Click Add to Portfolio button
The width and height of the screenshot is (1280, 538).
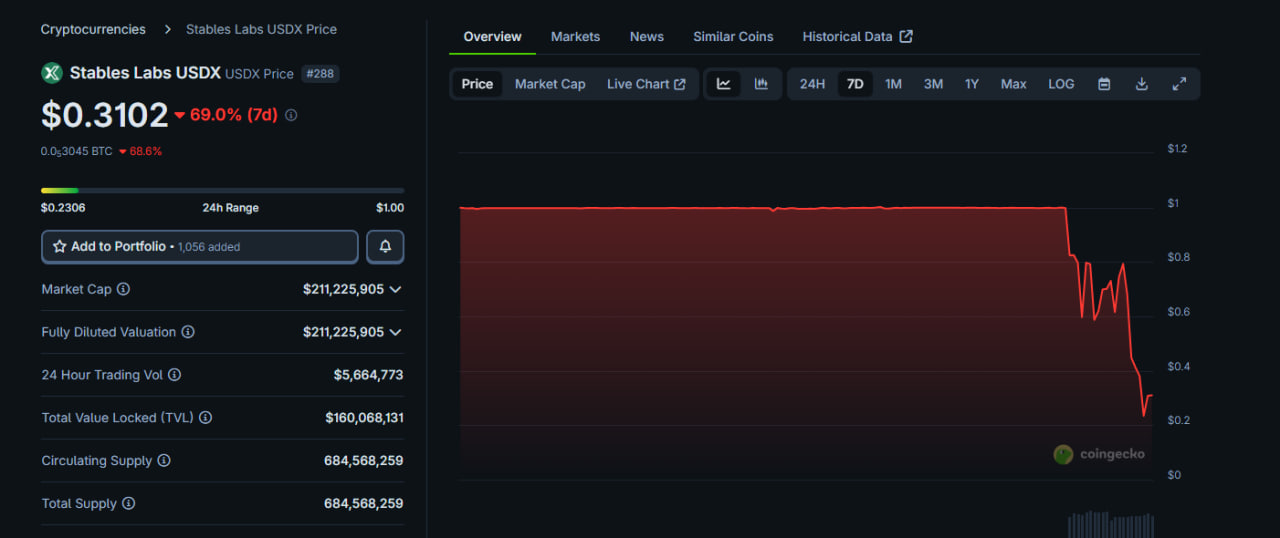[199, 246]
